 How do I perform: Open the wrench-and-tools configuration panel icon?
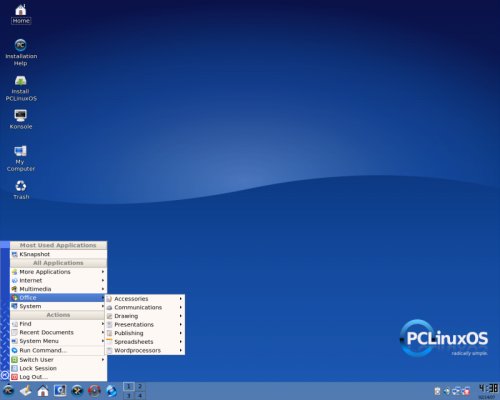coord(77,391)
